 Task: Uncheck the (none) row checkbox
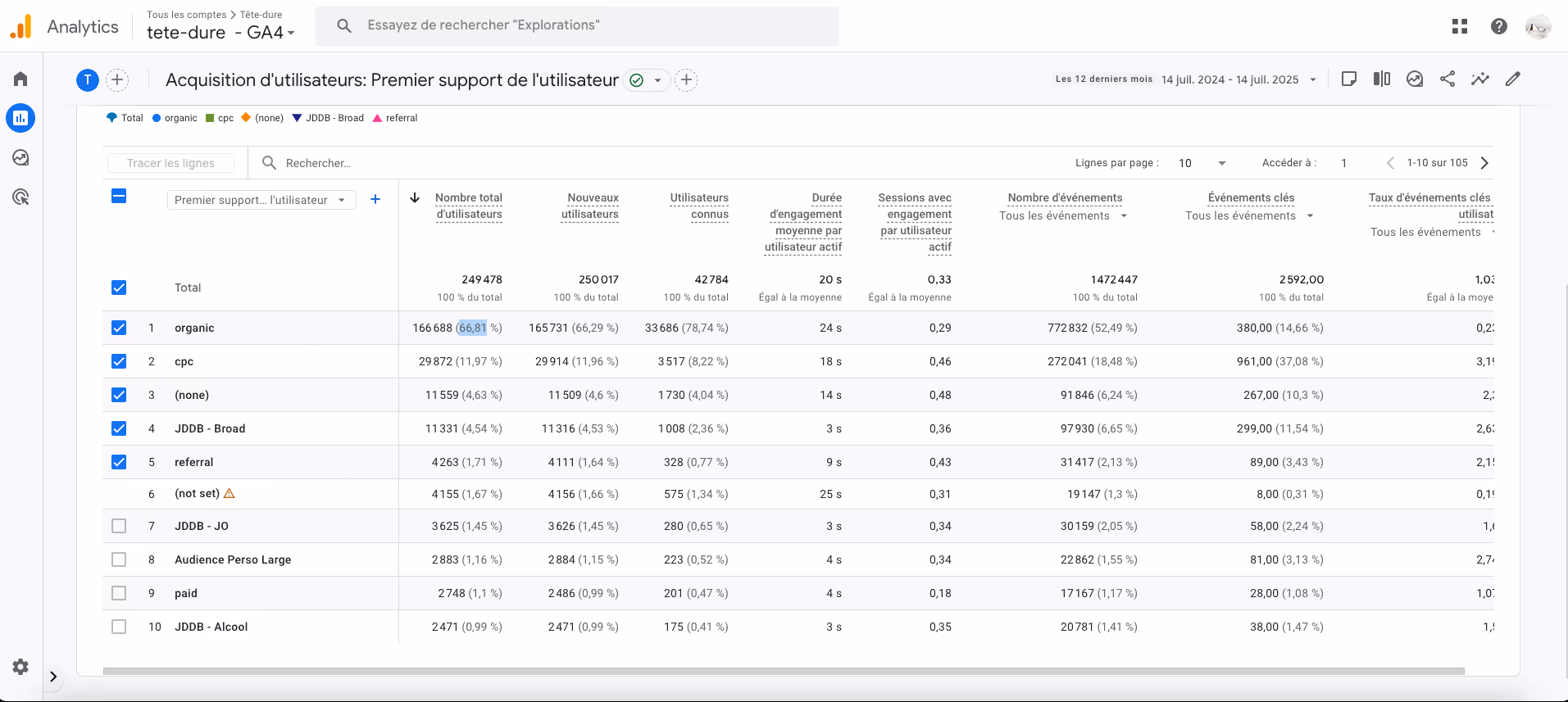pyautogui.click(x=119, y=395)
